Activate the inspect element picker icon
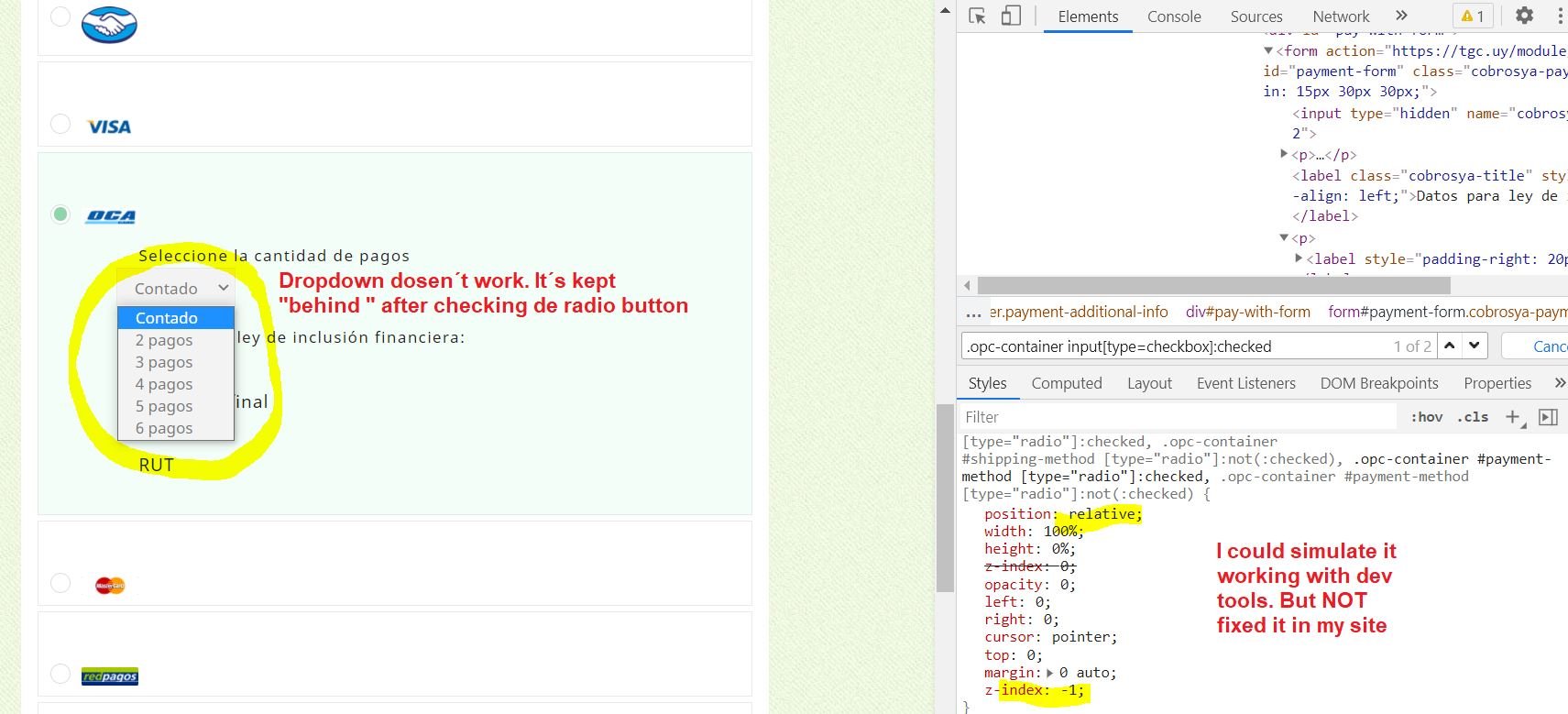The image size is (1568, 714). click(977, 16)
